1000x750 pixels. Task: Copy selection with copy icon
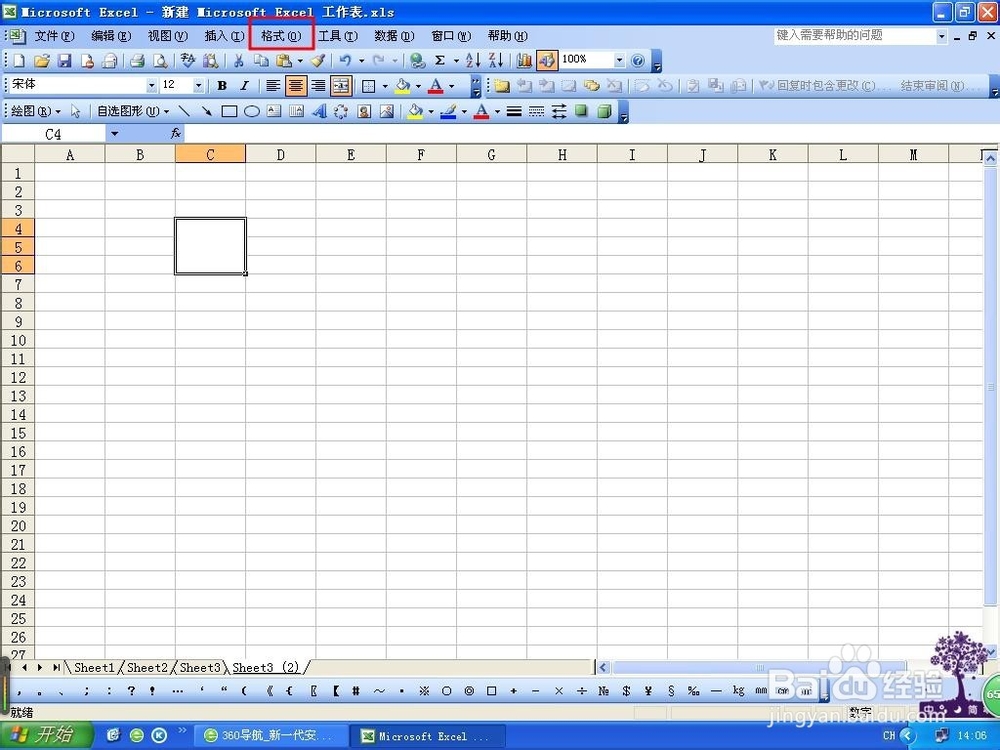261,61
